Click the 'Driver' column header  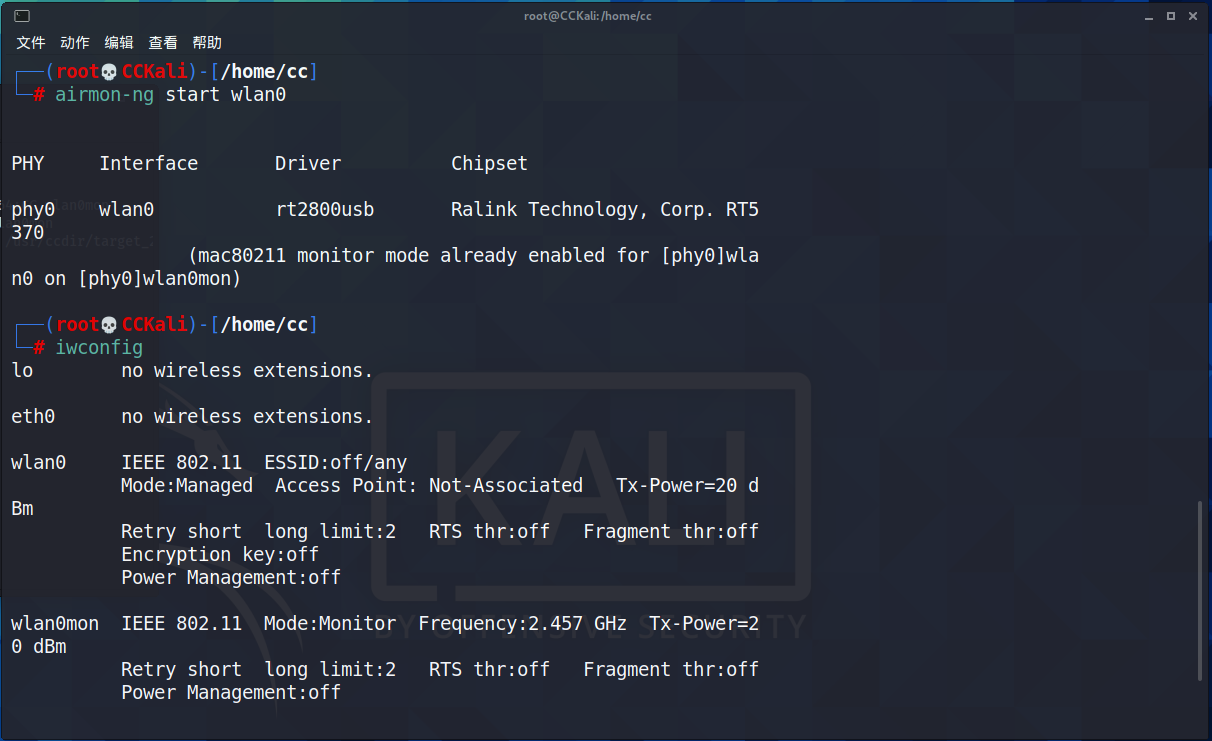coord(308,163)
